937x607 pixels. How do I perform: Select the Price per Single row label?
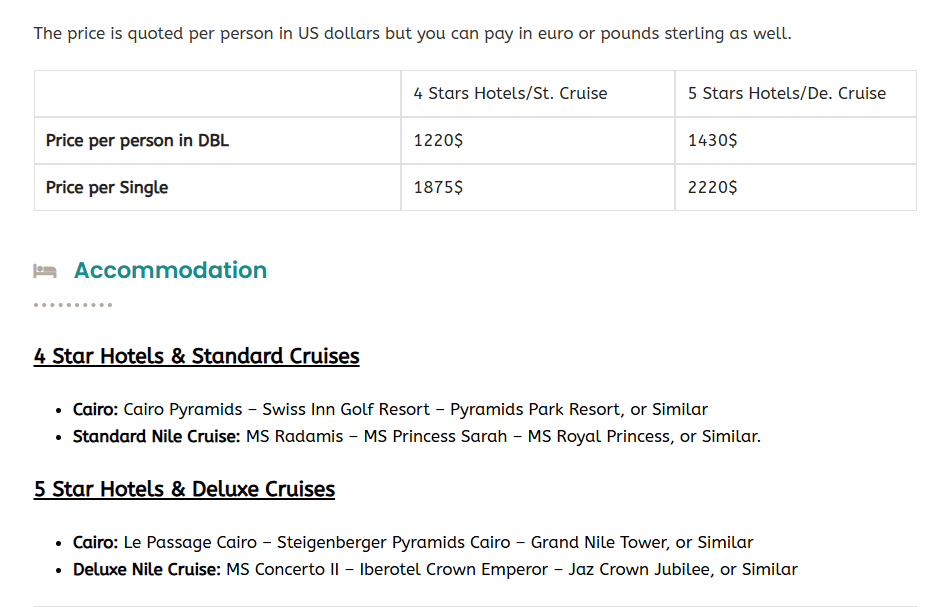(107, 188)
